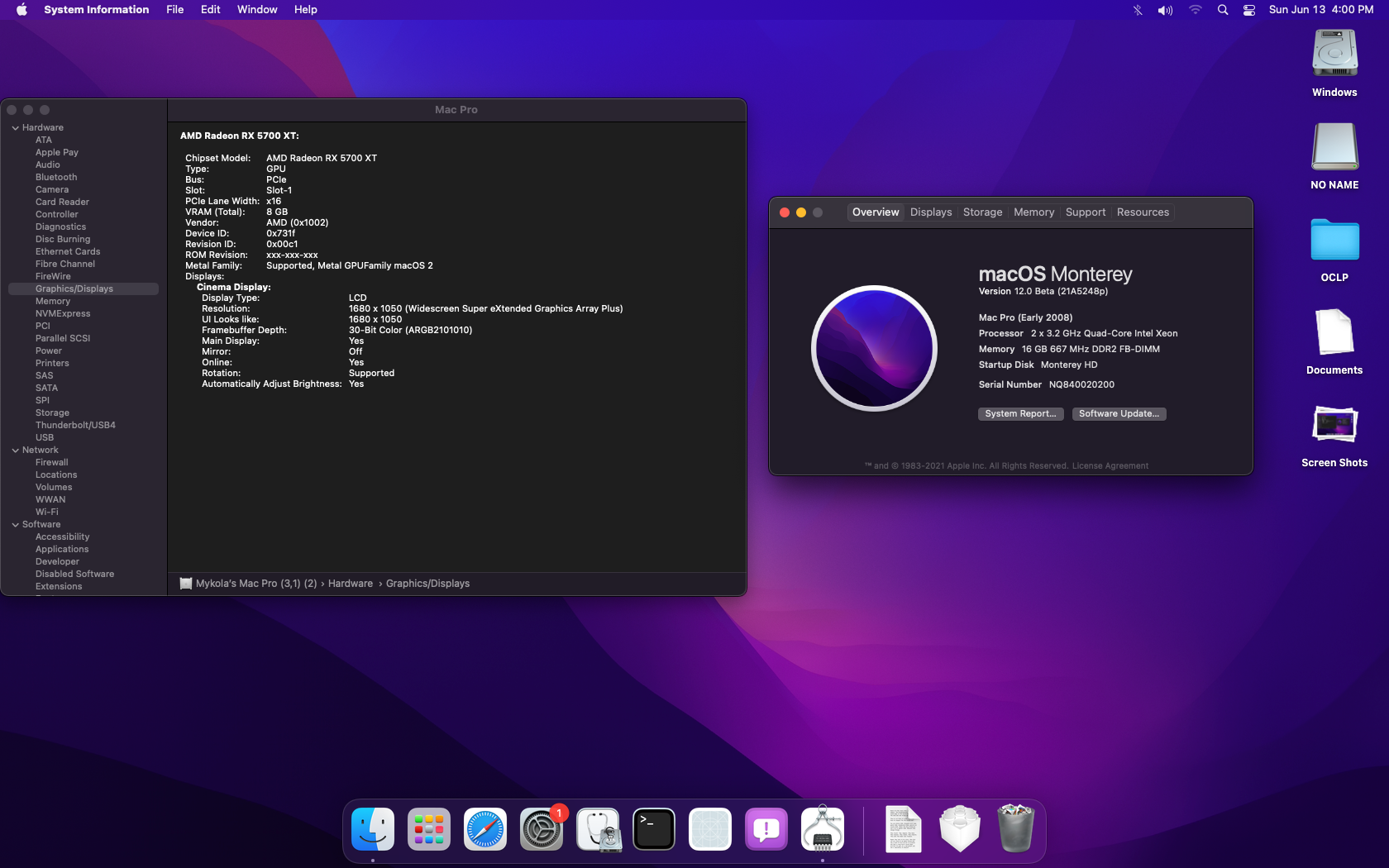
Task: Open Launchpad in the Dock
Action: 429,829
